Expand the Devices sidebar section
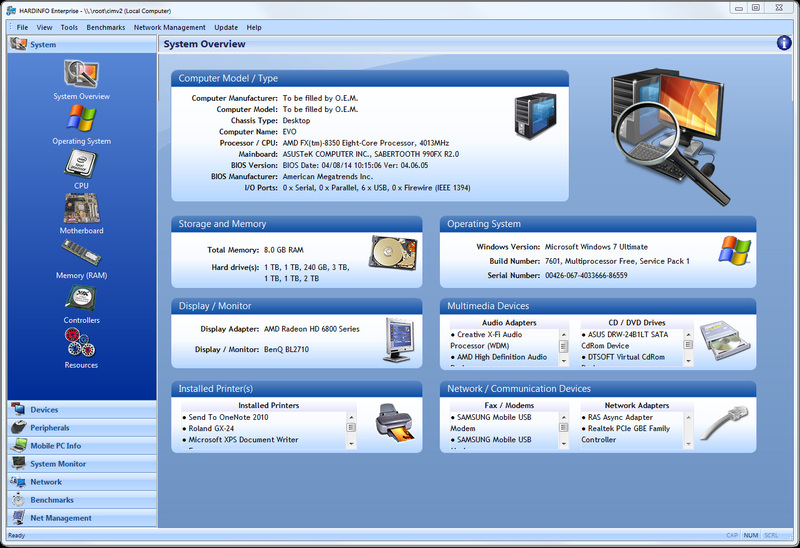The image size is (800, 548). pyautogui.click(x=82, y=409)
